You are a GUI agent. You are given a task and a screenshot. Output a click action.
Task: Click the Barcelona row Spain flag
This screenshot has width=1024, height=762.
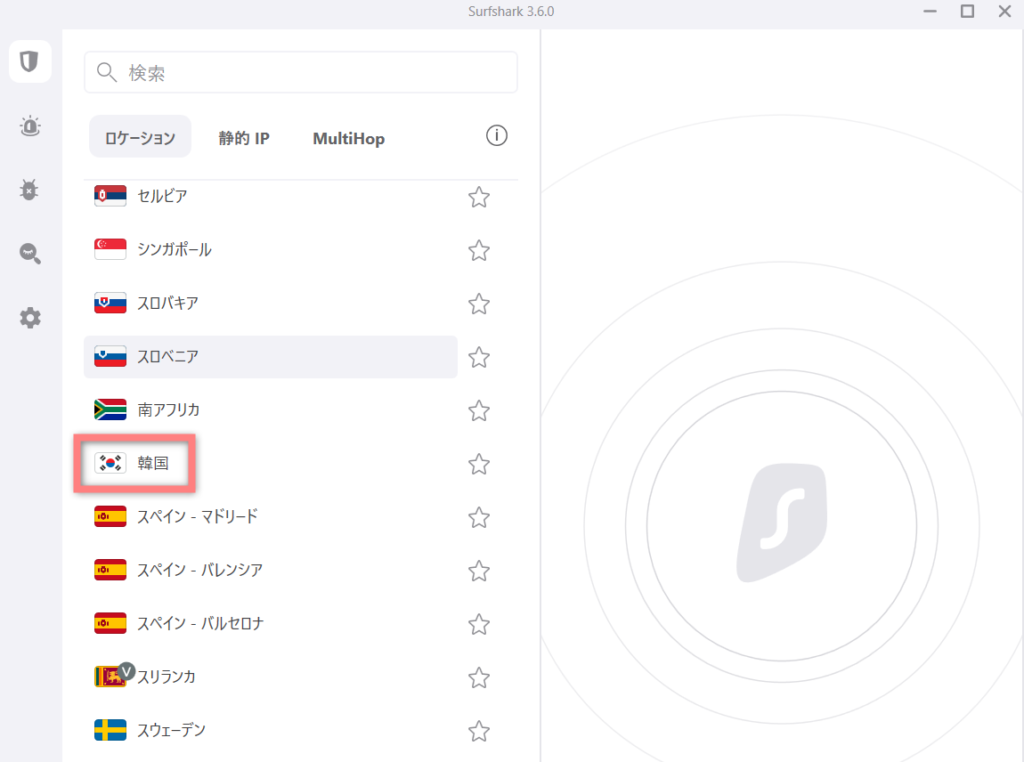coord(110,623)
